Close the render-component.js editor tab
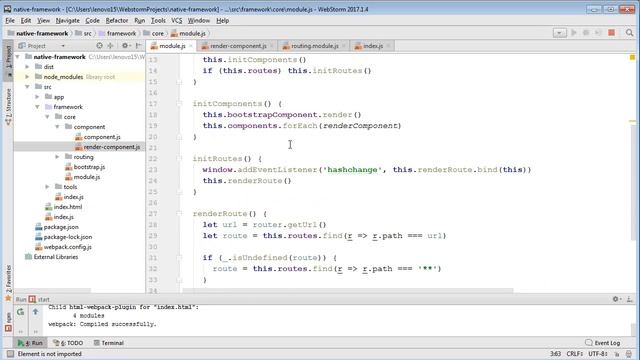The width and height of the screenshot is (640, 360). pyautogui.click(x=271, y=46)
